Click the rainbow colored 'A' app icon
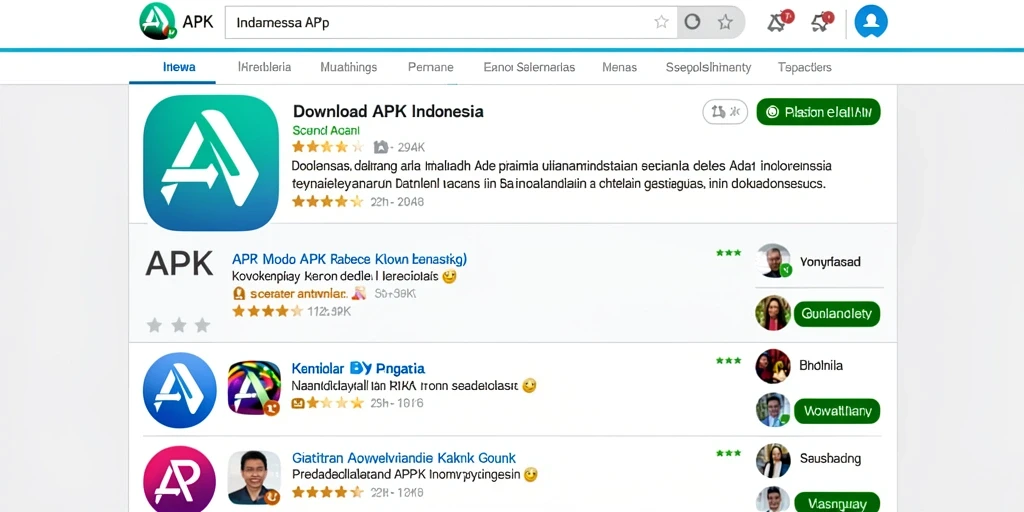This screenshot has width=1024, height=512. click(254, 388)
